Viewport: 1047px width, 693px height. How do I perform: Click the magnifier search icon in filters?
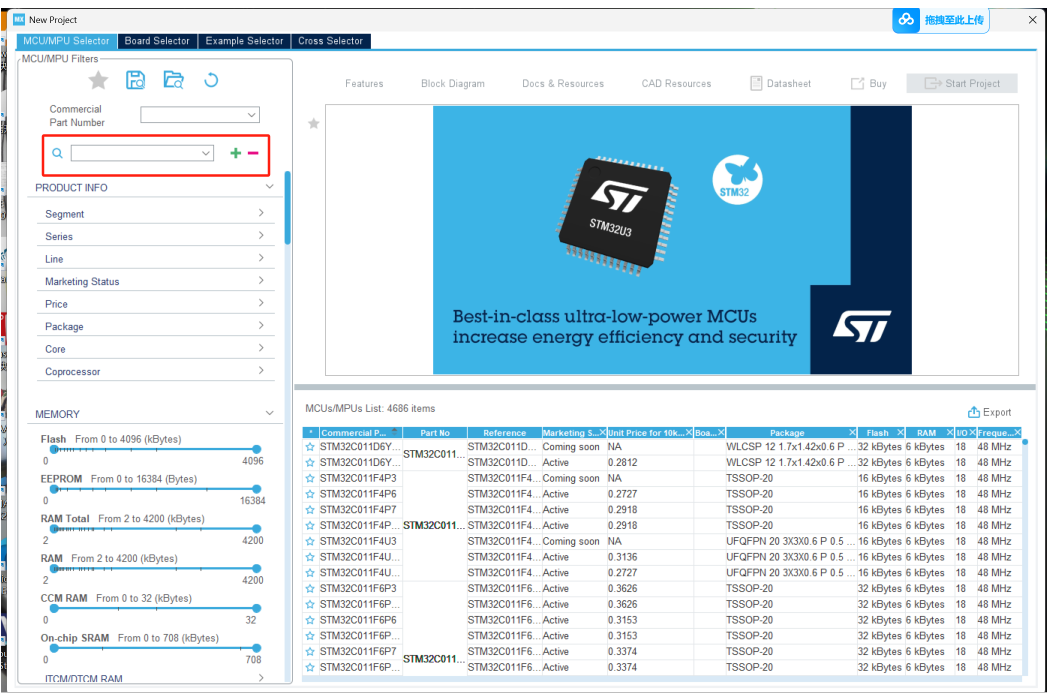point(57,154)
